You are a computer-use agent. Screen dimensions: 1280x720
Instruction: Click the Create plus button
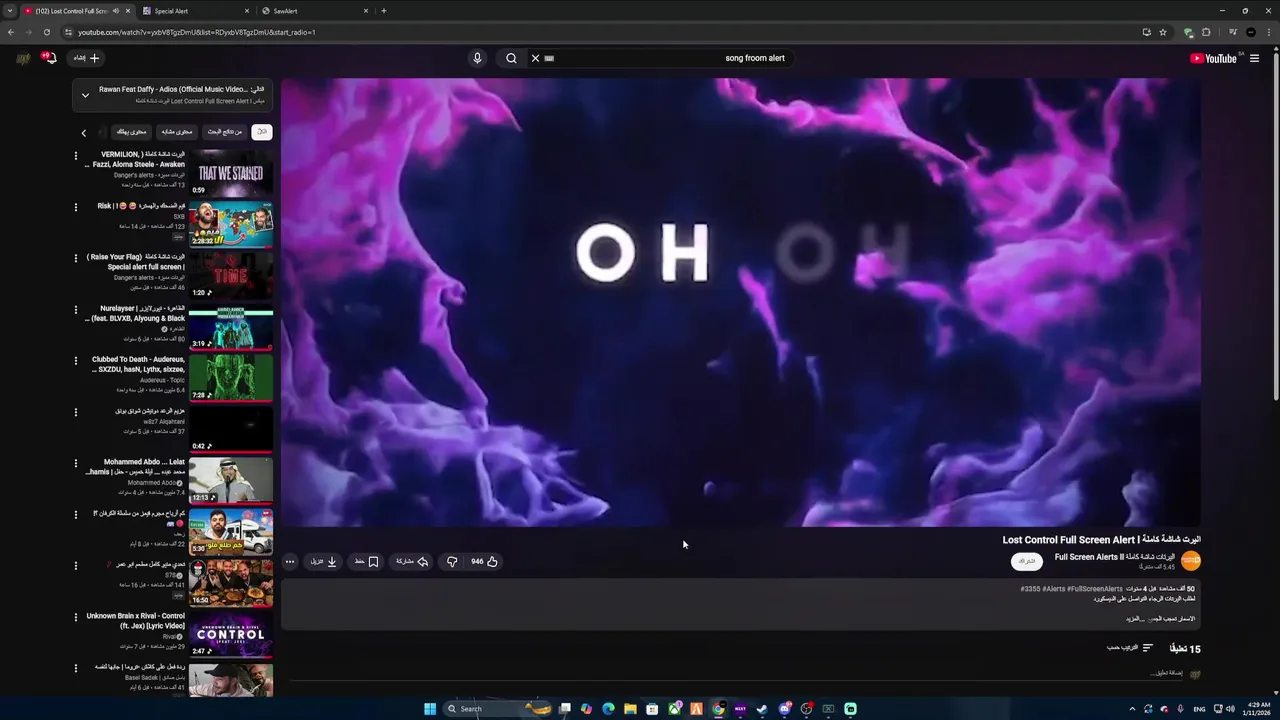pyautogui.click(x=87, y=58)
